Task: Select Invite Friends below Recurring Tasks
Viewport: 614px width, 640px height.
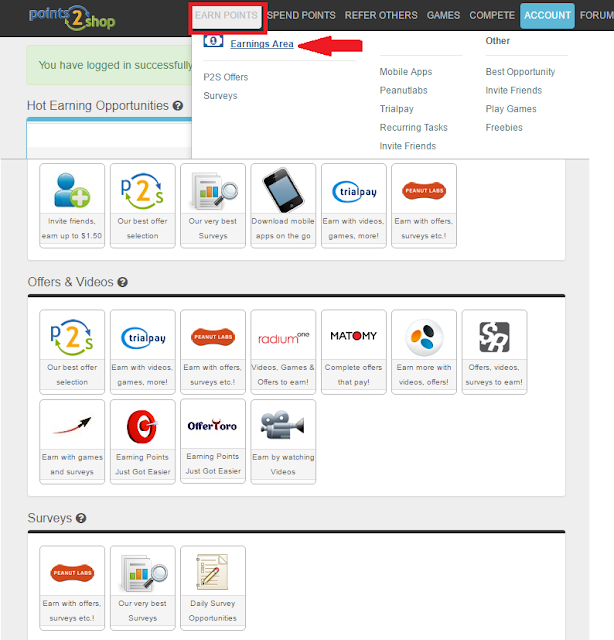Action: point(408,146)
